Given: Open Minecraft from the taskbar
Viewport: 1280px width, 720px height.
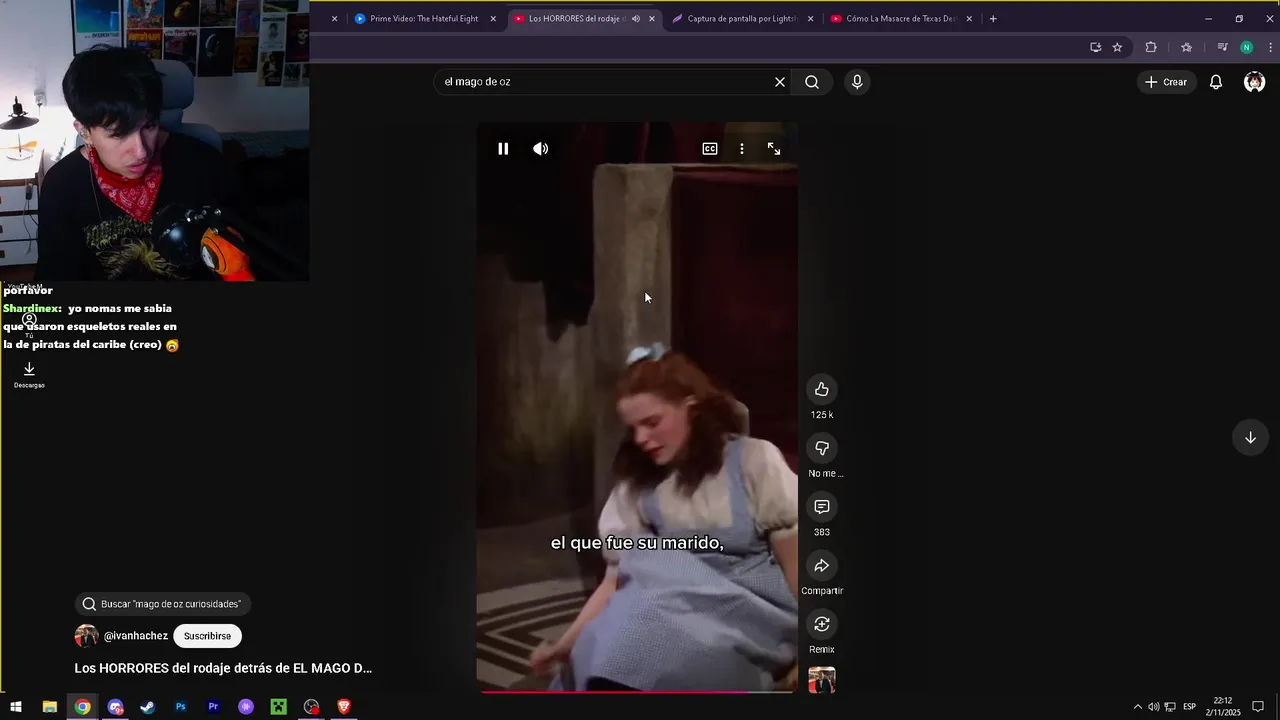Looking at the screenshot, I should 279,707.
